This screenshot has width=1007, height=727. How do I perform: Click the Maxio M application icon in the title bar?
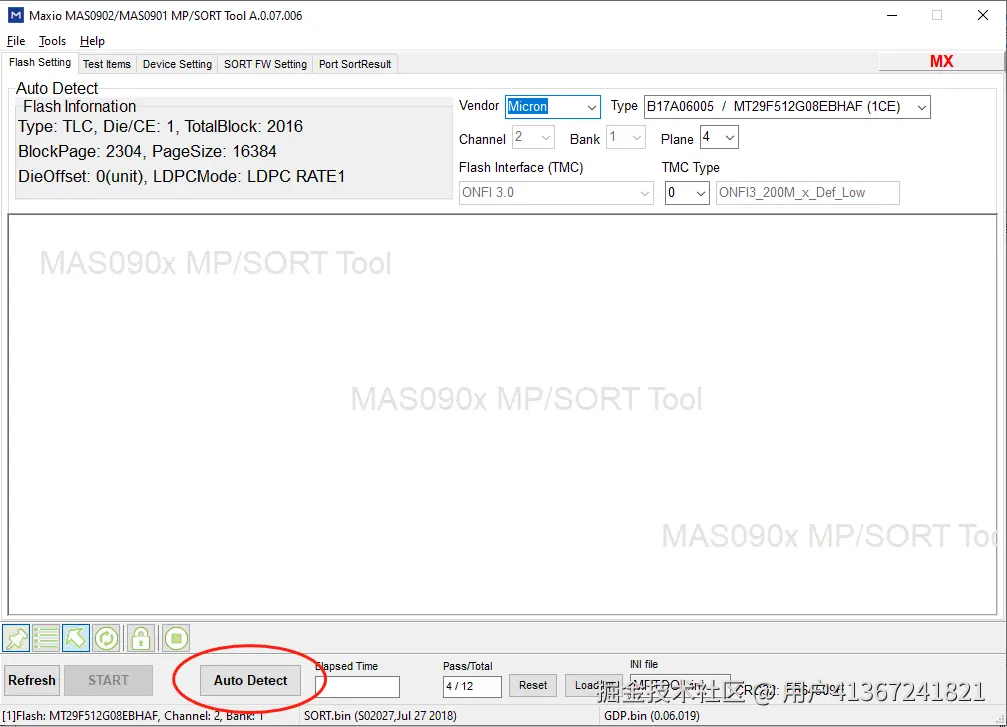click(15, 15)
